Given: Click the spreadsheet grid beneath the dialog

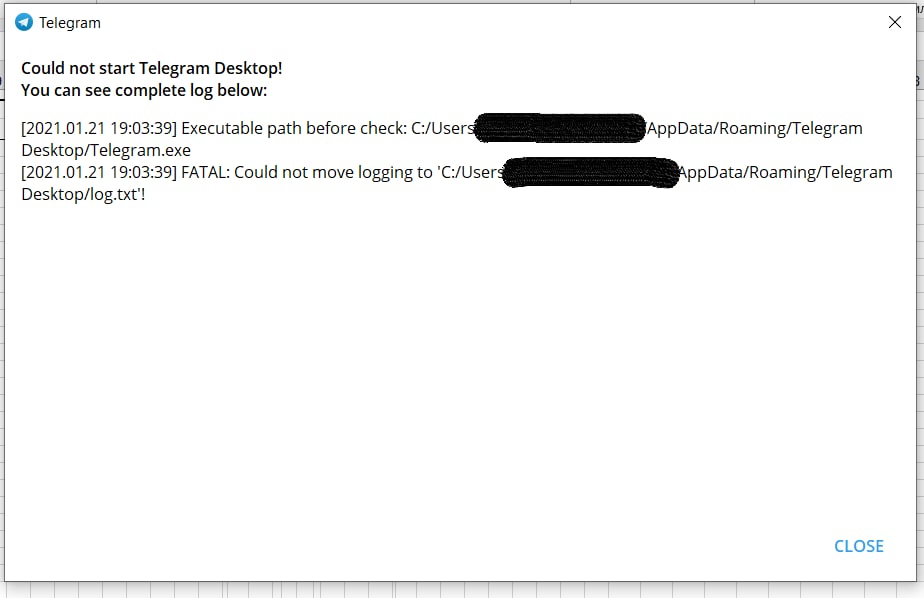Looking at the screenshot, I should tap(462, 590).
